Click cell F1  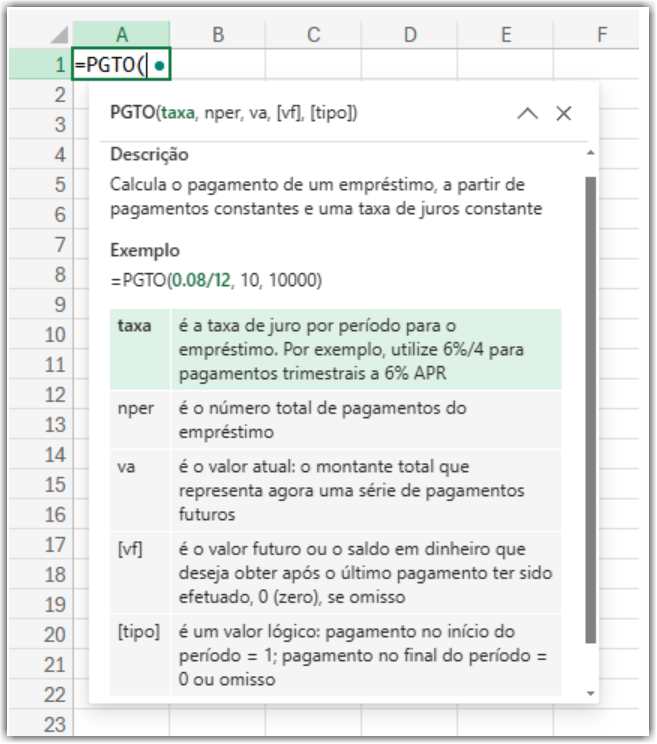click(x=596, y=64)
